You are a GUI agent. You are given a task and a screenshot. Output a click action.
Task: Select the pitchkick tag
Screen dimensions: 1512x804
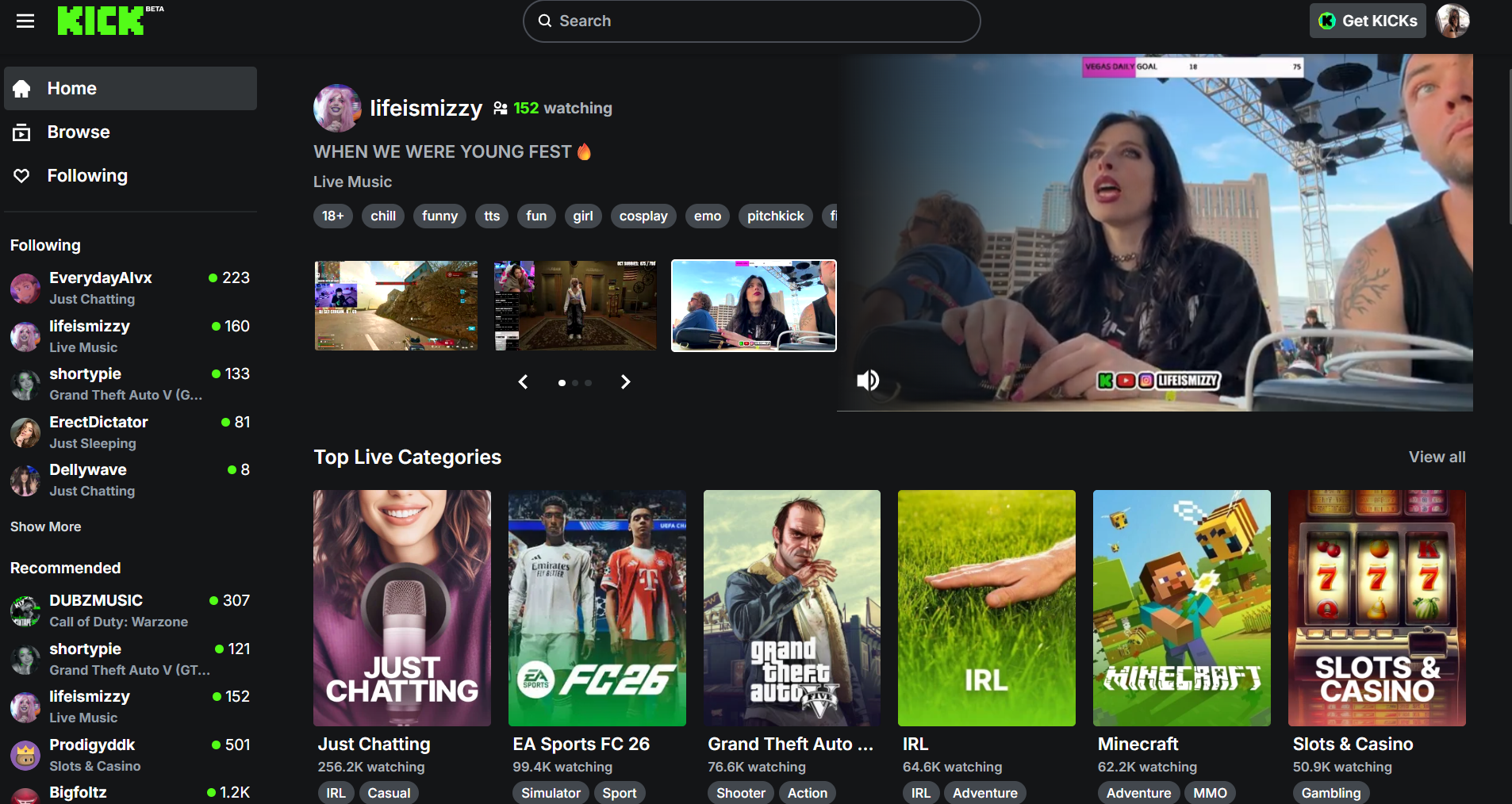coord(776,216)
